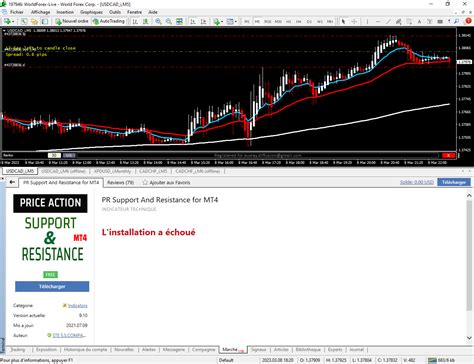Select the W1 timeframe
Image resolution: width=474 pixels, height=364 pixels.
[319, 21]
